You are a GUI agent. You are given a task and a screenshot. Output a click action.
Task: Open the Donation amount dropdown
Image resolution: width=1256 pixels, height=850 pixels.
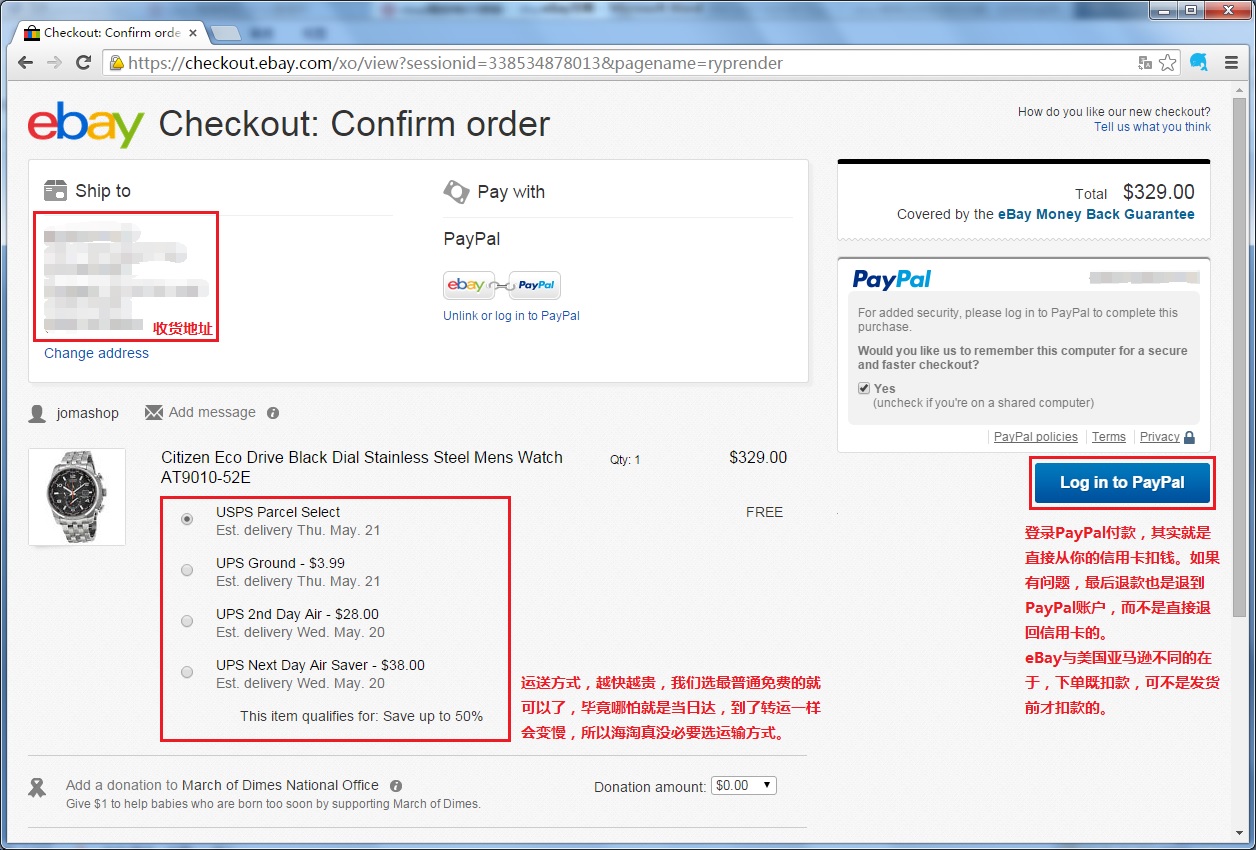[x=743, y=786]
